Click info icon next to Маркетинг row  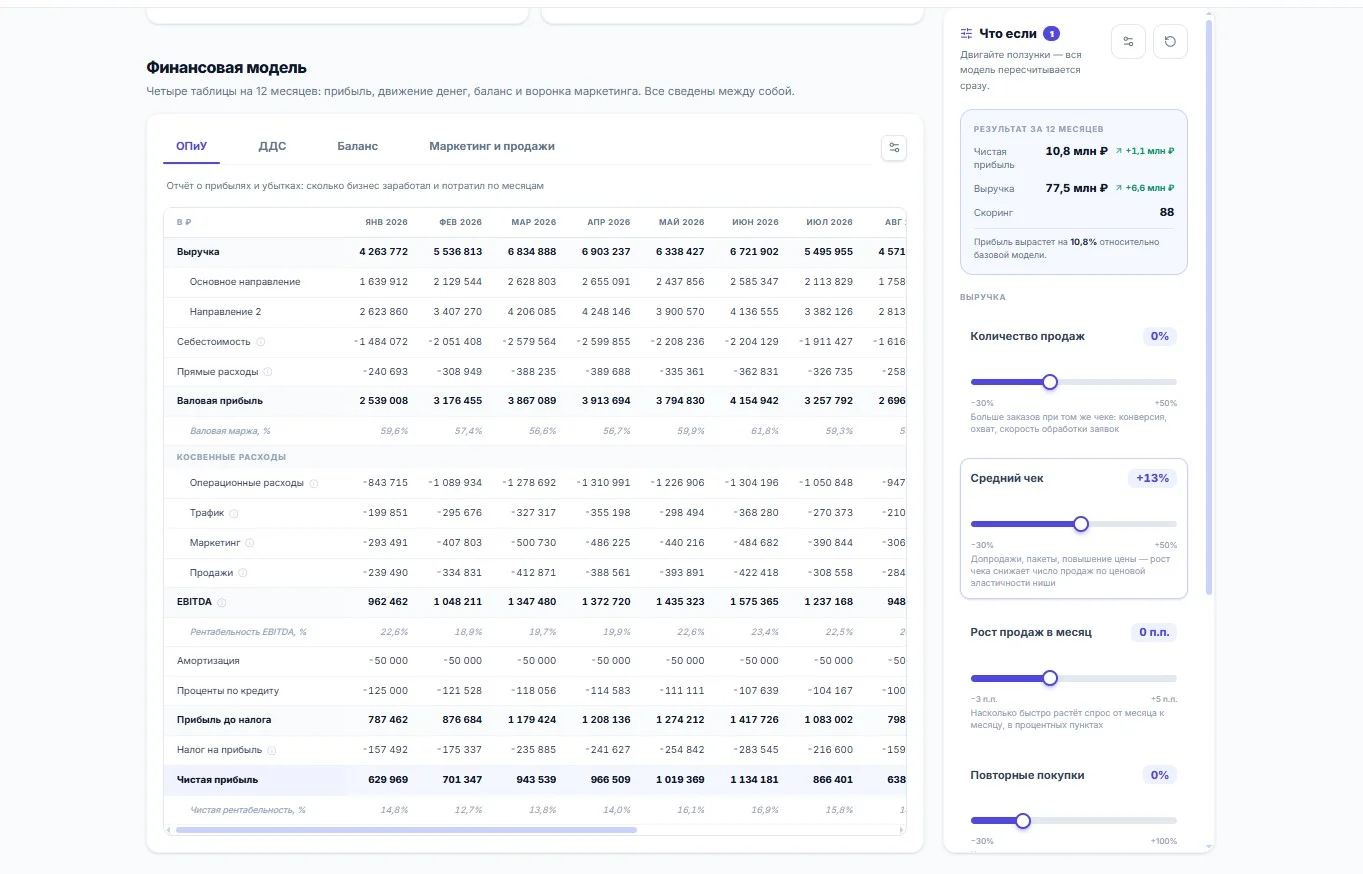250,543
